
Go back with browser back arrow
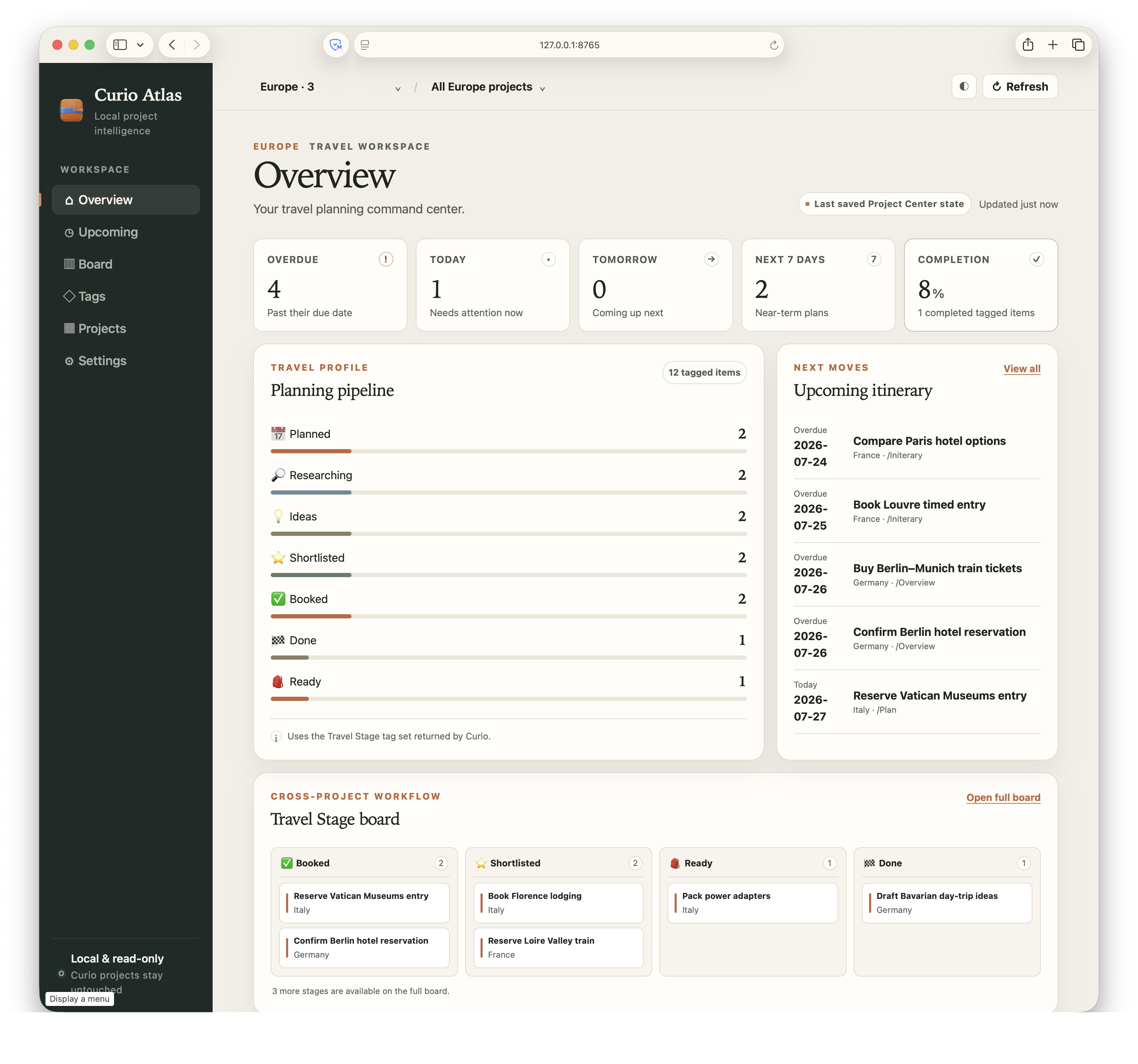(172, 45)
